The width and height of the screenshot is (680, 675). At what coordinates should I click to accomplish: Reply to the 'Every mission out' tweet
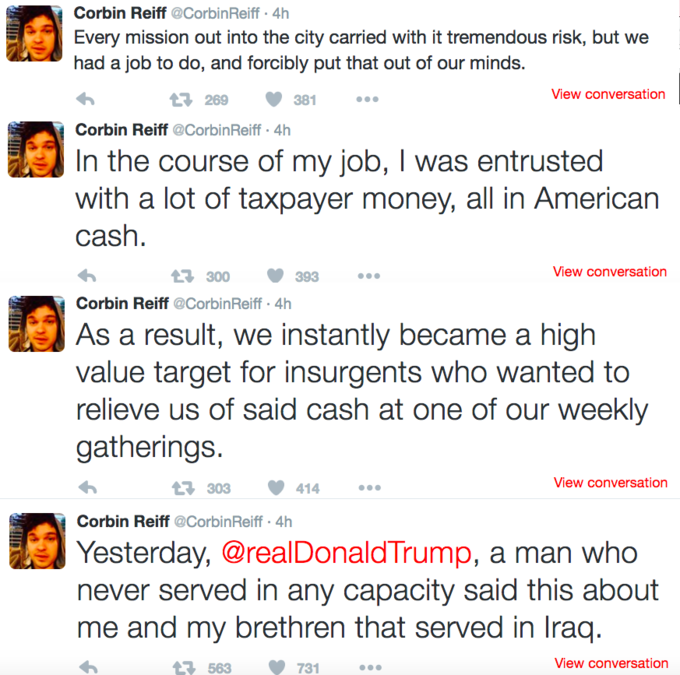coord(85,100)
